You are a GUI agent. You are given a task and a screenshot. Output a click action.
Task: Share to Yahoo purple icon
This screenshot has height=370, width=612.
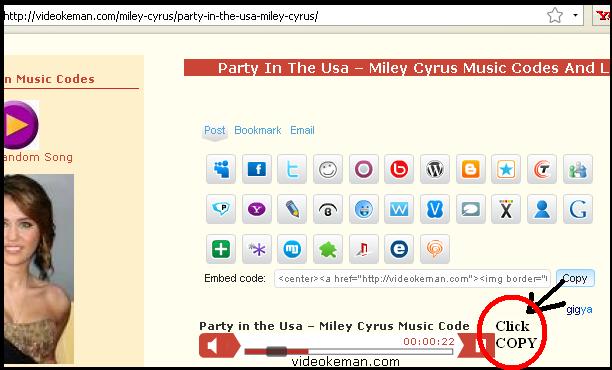256,209
